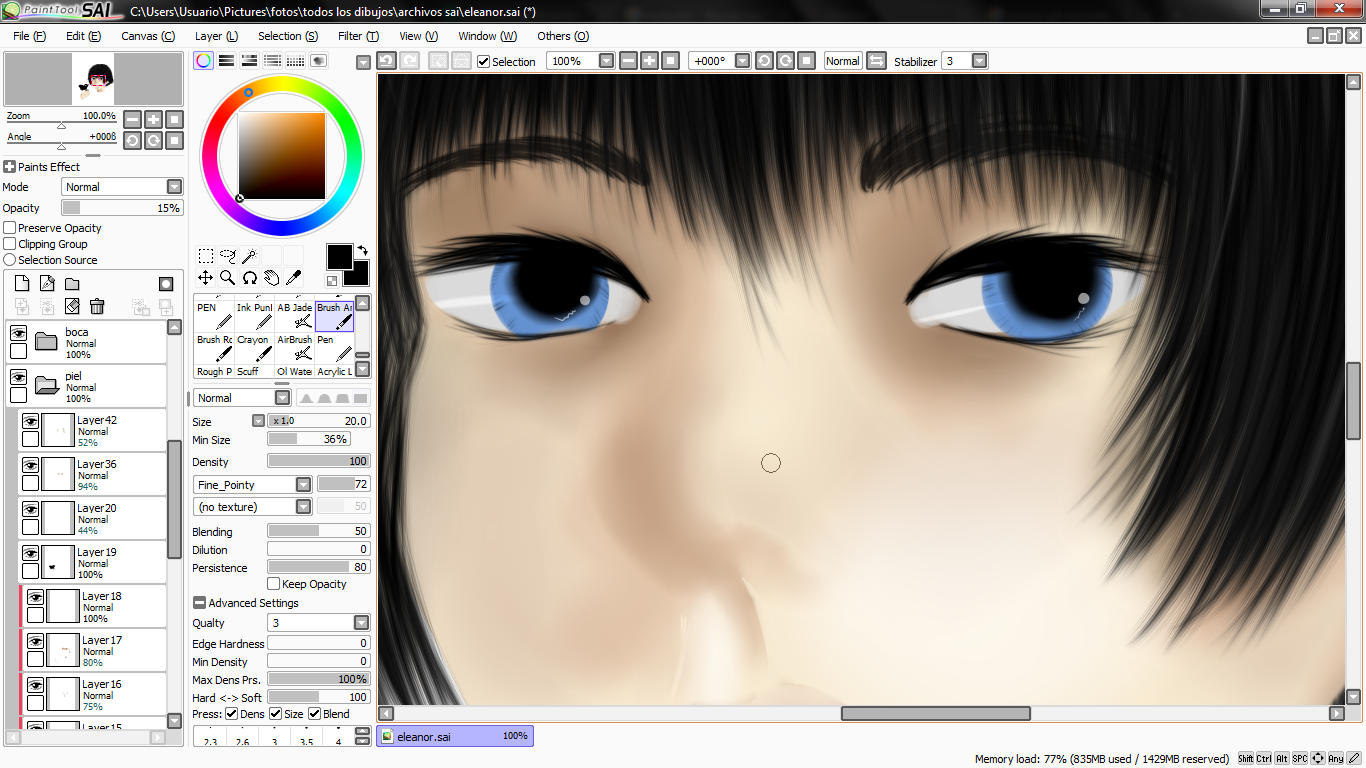Select the Rotate view tool
This screenshot has width=1366, height=768.
click(250, 278)
